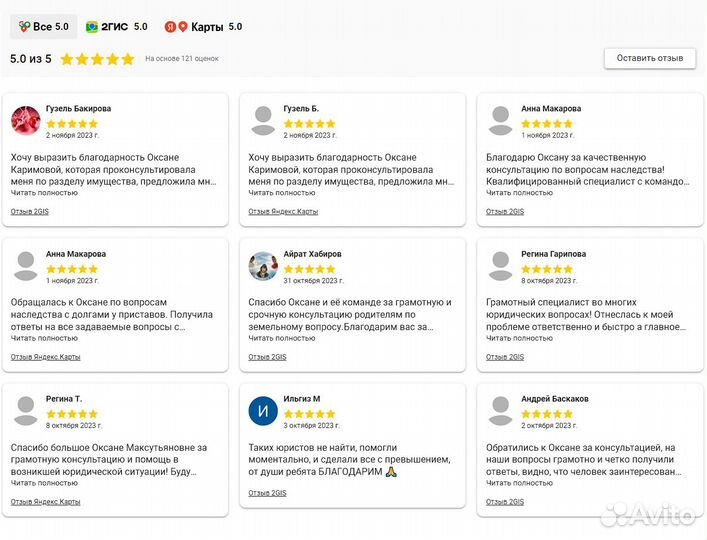The image size is (707, 540).
Task: Expand Гузель Бакирова's review with "Читать полностью"
Action: click(x=44, y=192)
